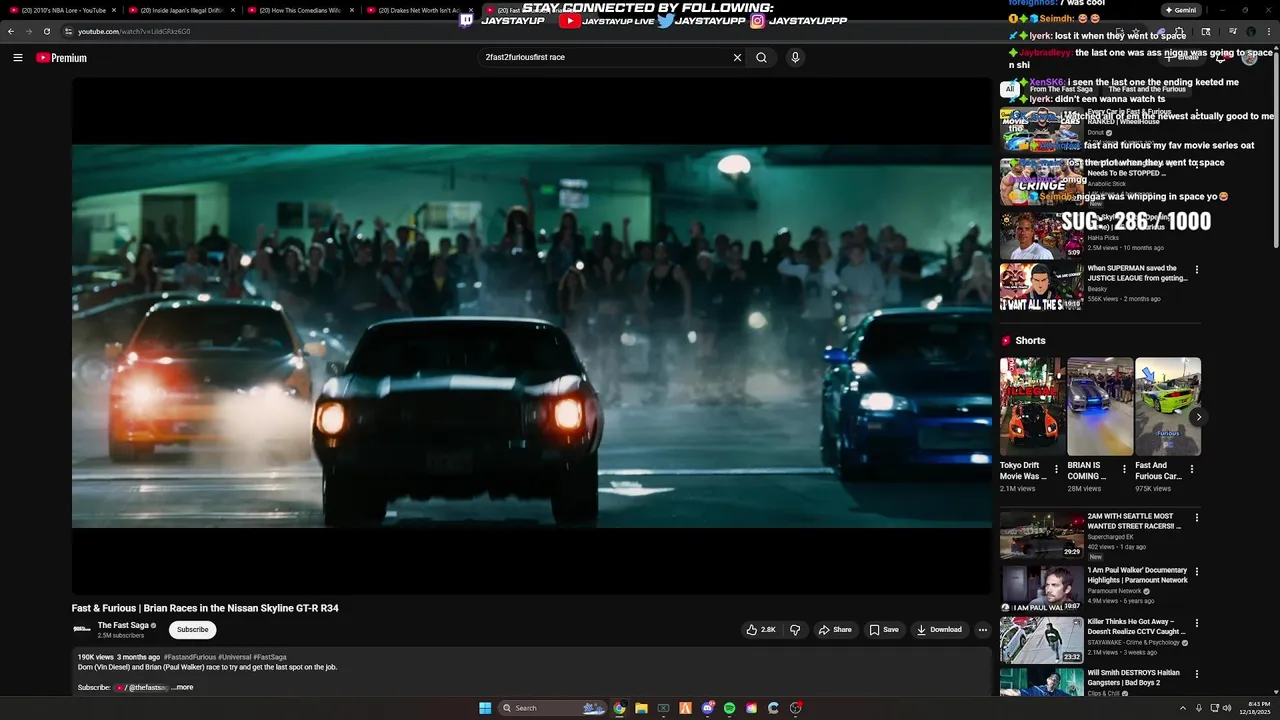Screen dimensions: 1280x720
Task: Open the #FastSaga hashtag link
Action: 270,658
